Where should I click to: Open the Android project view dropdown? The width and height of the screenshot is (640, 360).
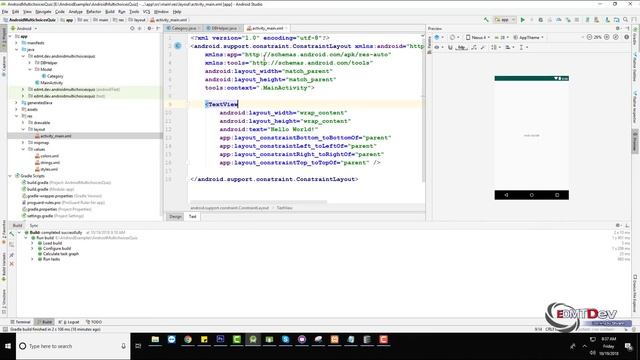(x=24, y=29)
